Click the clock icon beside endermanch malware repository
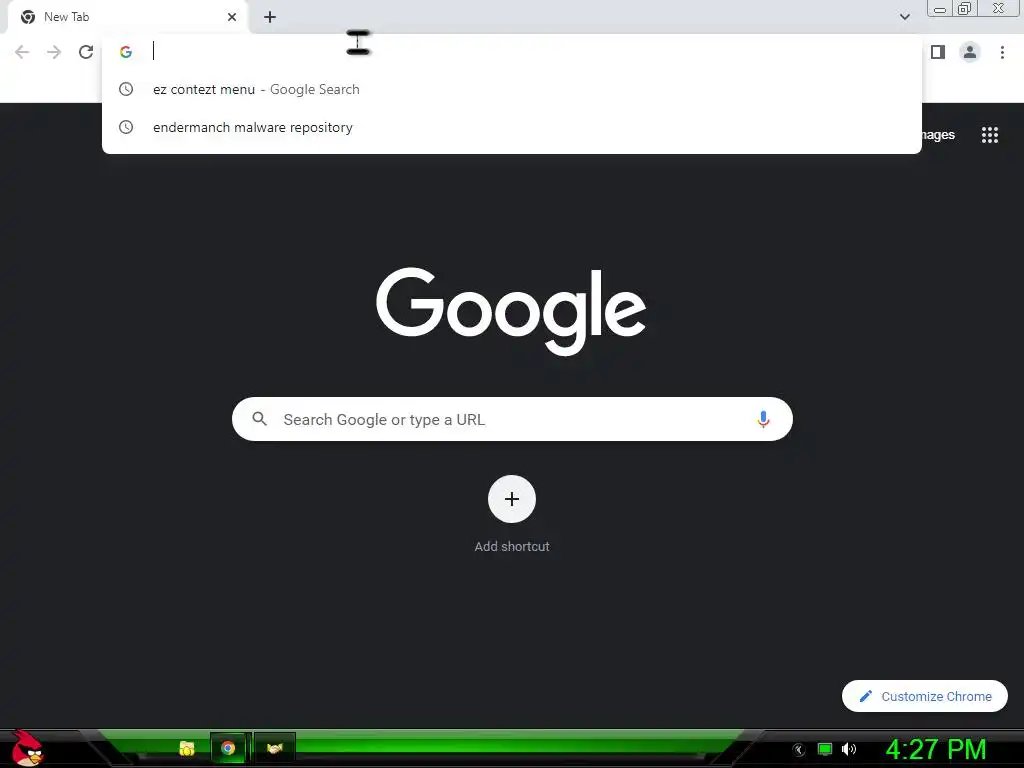Image resolution: width=1024 pixels, height=768 pixels. 126,127
